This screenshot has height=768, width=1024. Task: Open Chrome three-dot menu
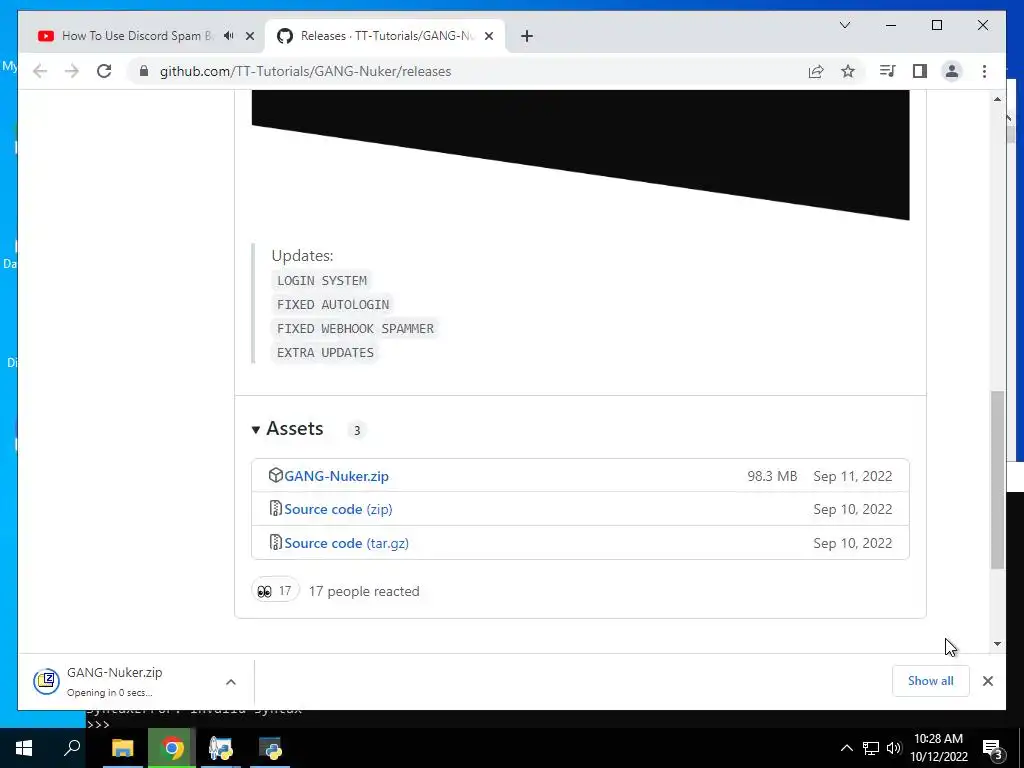coord(984,71)
